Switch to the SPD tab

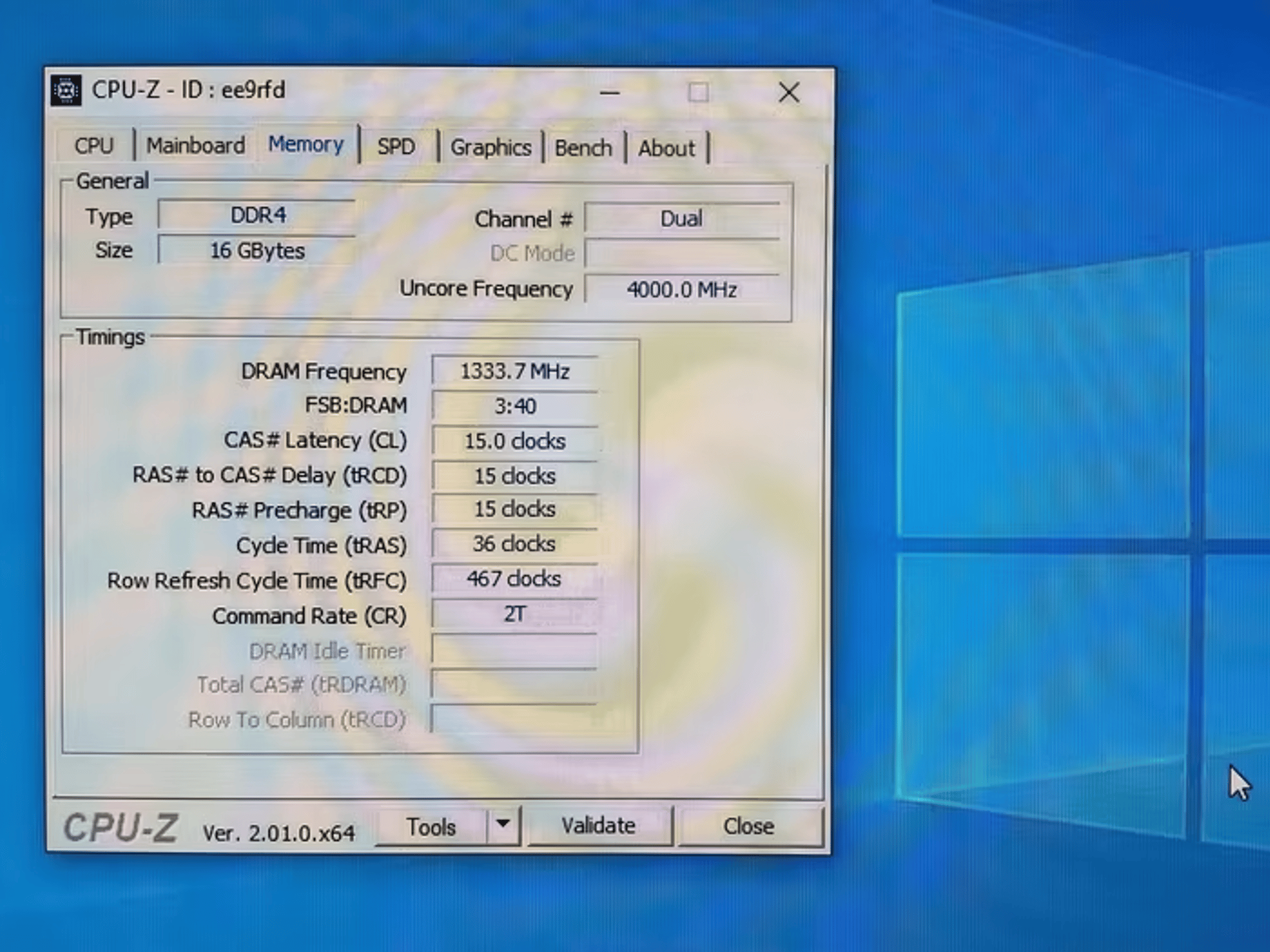point(396,146)
